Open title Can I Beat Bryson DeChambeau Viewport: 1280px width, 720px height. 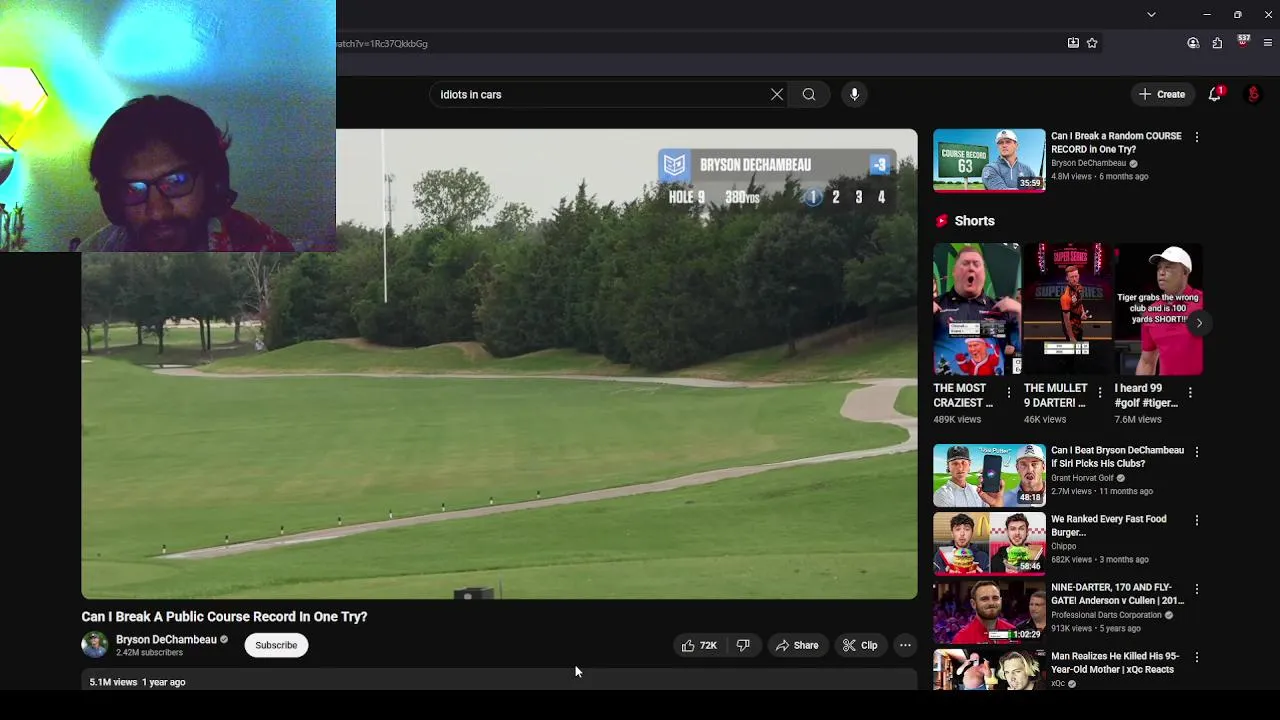point(1117,457)
